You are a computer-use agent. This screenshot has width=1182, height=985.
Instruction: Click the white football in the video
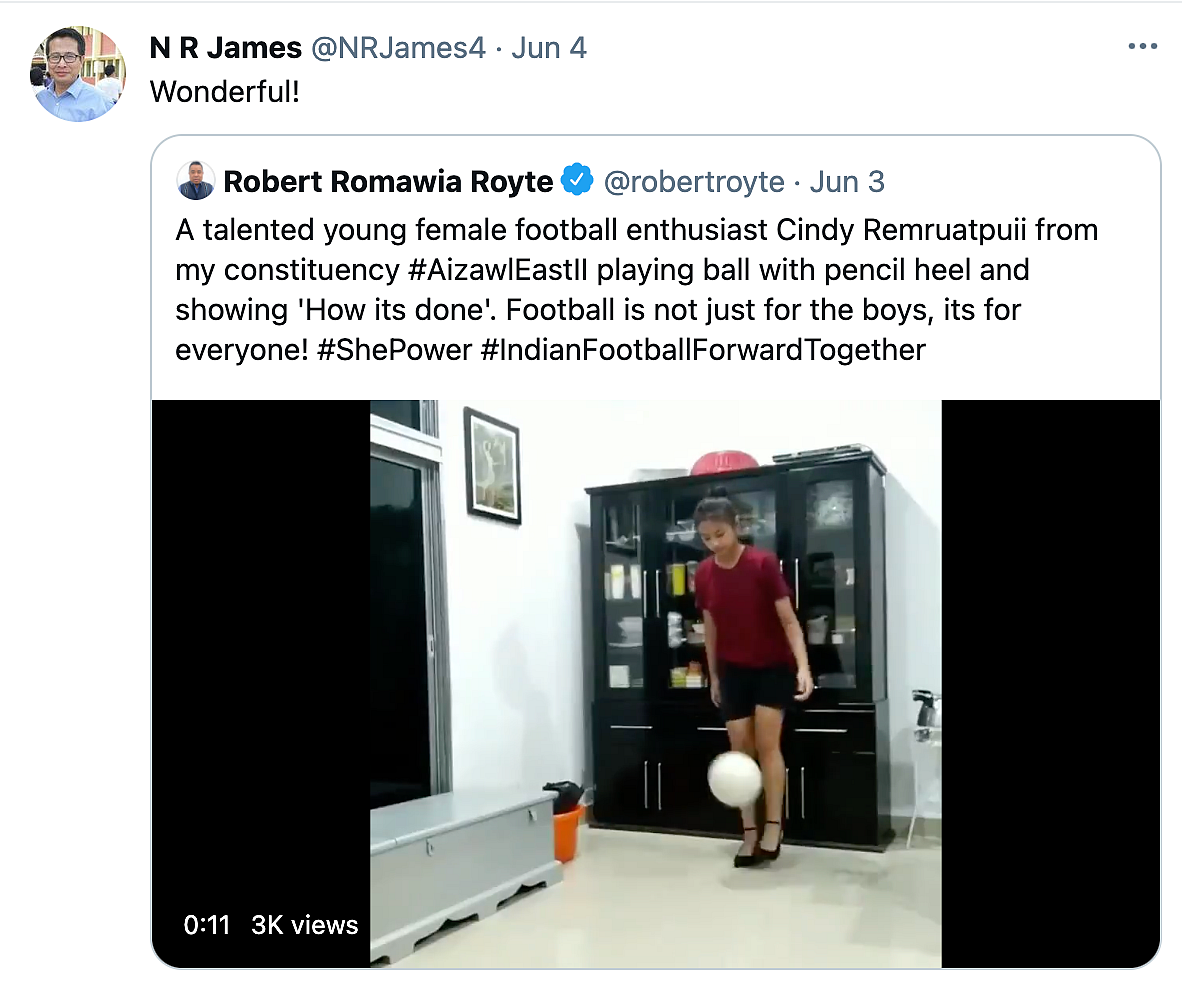(734, 779)
